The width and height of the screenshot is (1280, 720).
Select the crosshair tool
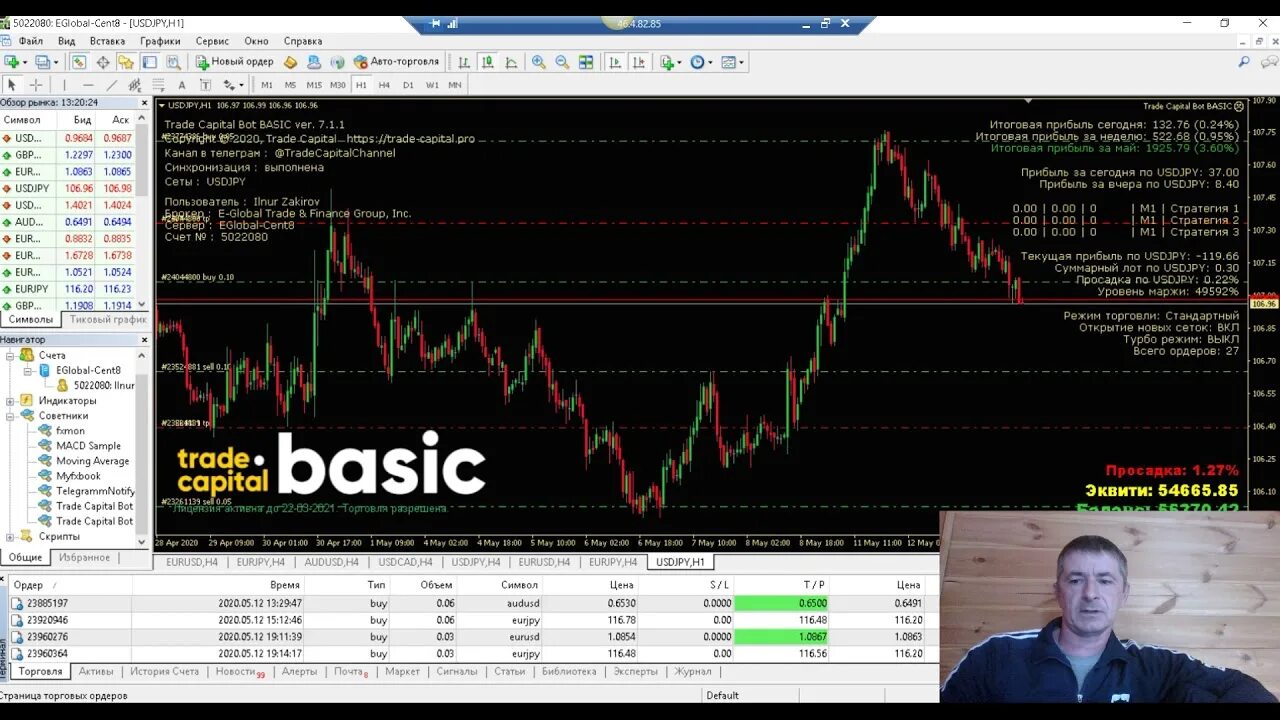36,85
